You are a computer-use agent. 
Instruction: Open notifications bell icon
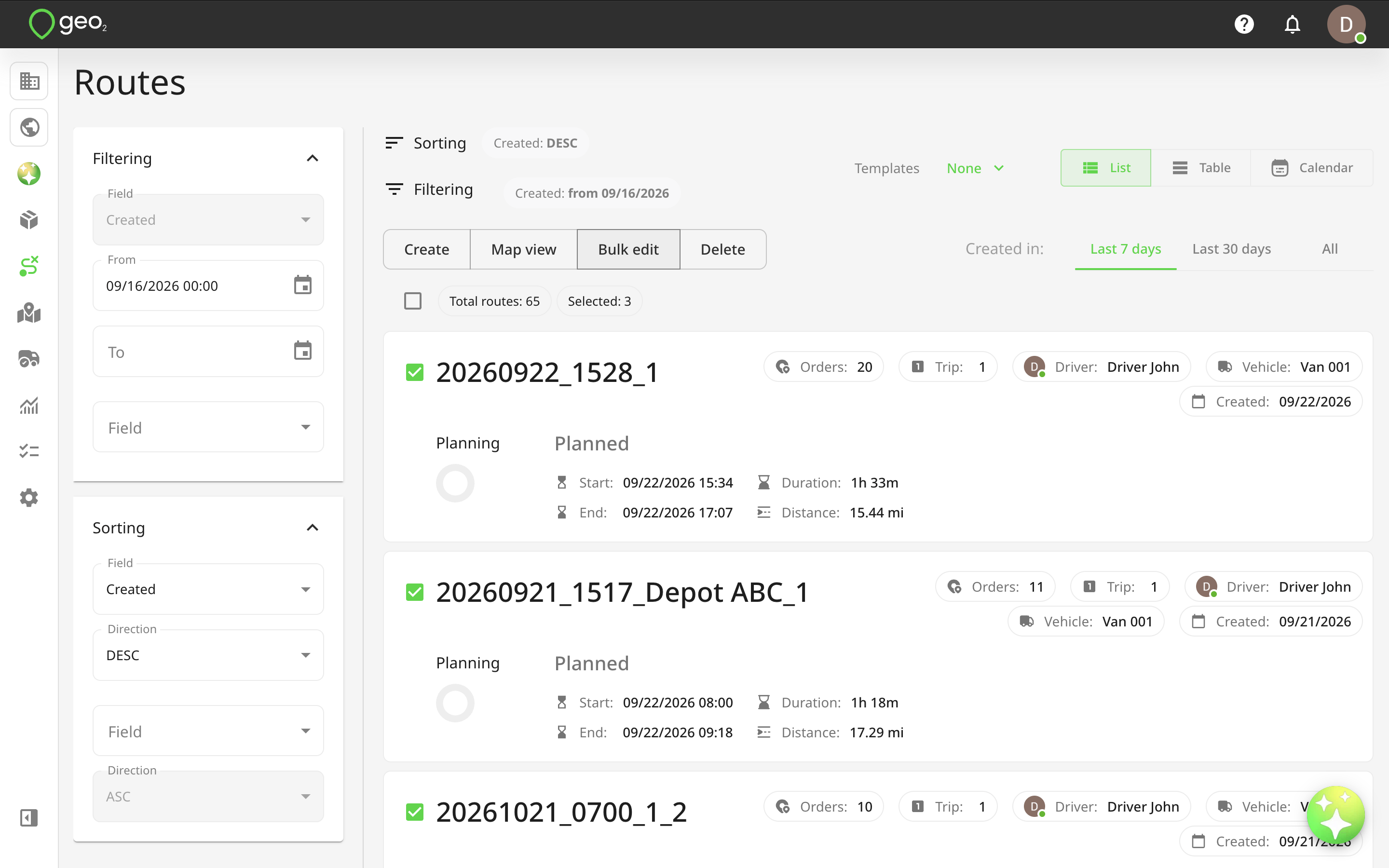coord(1292,24)
